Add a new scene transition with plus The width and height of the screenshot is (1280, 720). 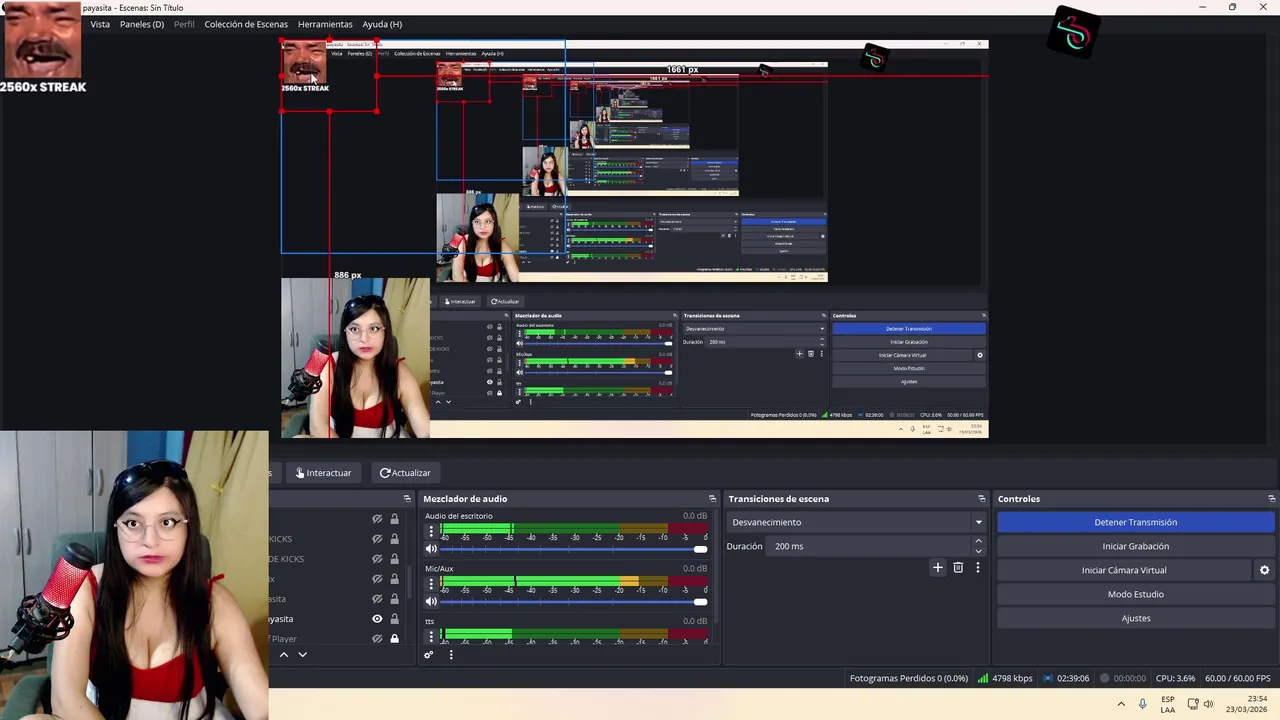tap(938, 568)
